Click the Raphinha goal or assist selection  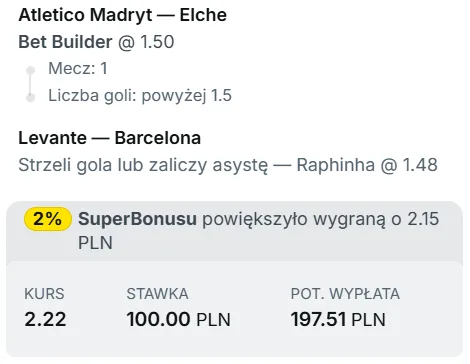click(x=228, y=165)
